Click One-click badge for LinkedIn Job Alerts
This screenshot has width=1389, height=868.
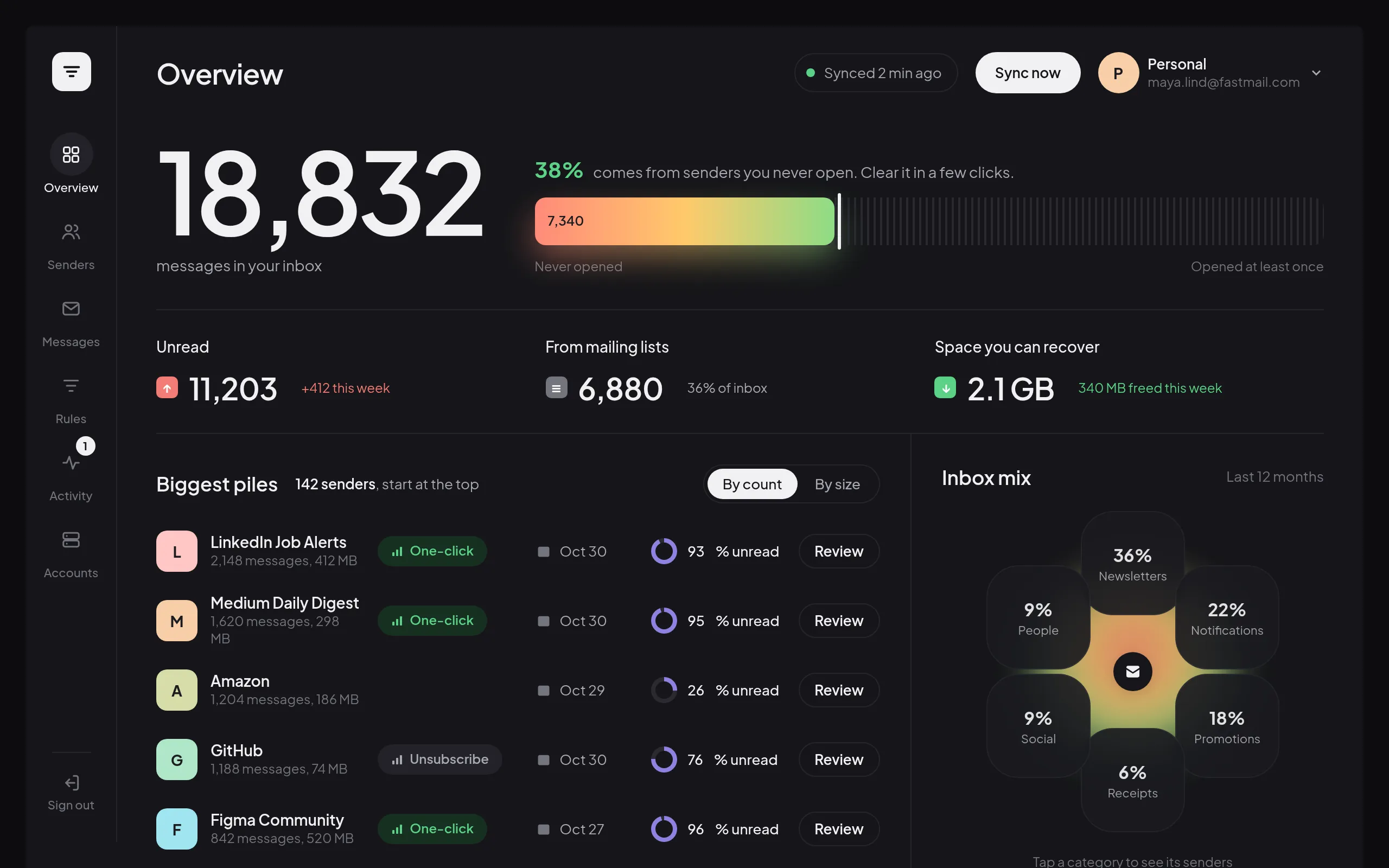coord(432,551)
